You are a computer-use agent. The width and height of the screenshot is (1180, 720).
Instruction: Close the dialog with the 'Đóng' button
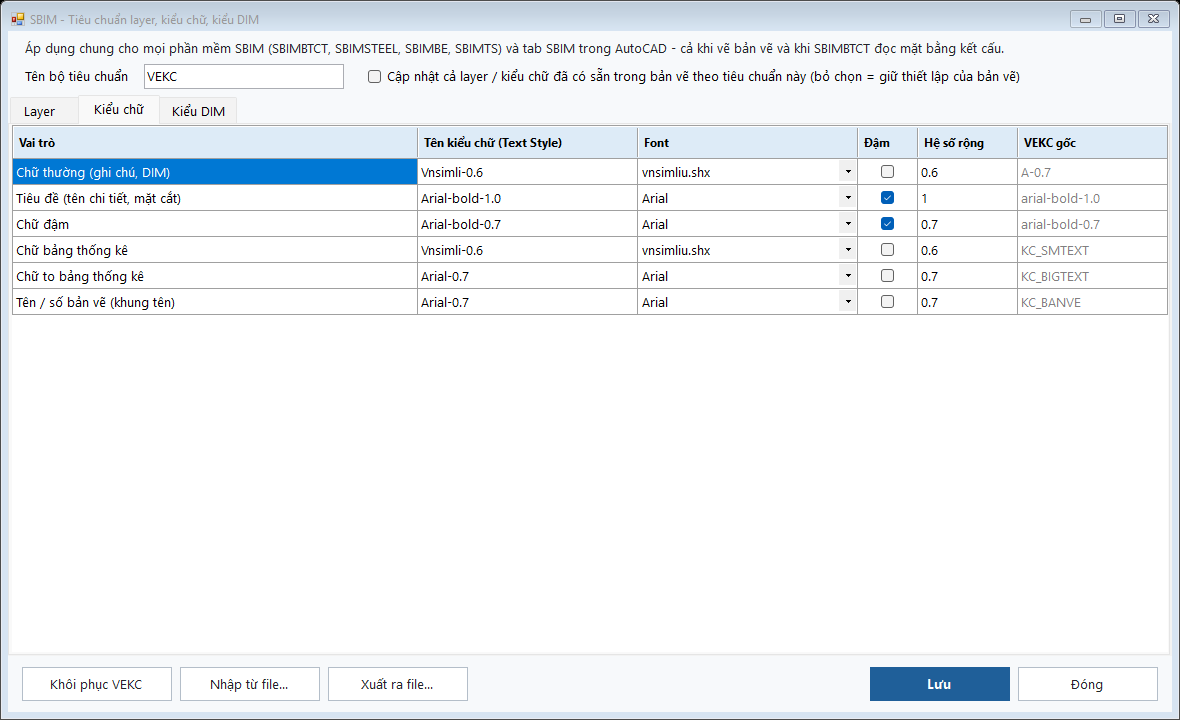click(1087, 685)
